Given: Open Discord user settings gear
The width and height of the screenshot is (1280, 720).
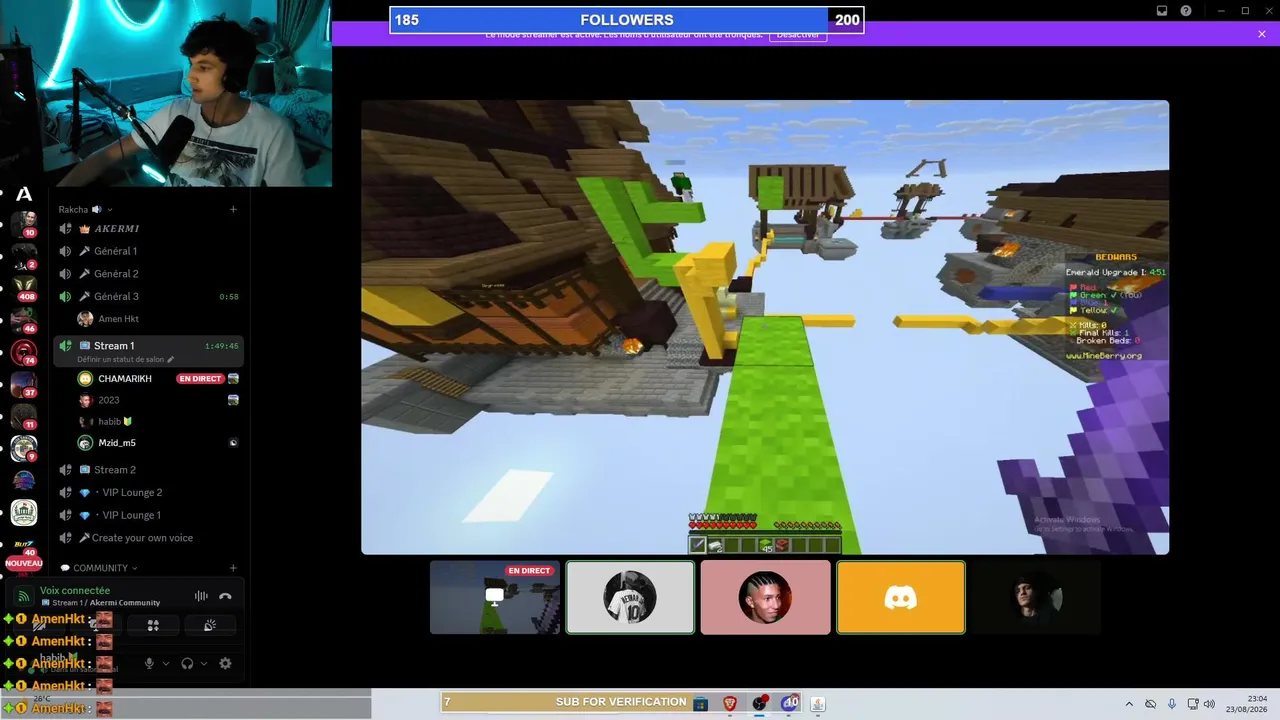Looking at the screenshot, I should coord(225,663).
